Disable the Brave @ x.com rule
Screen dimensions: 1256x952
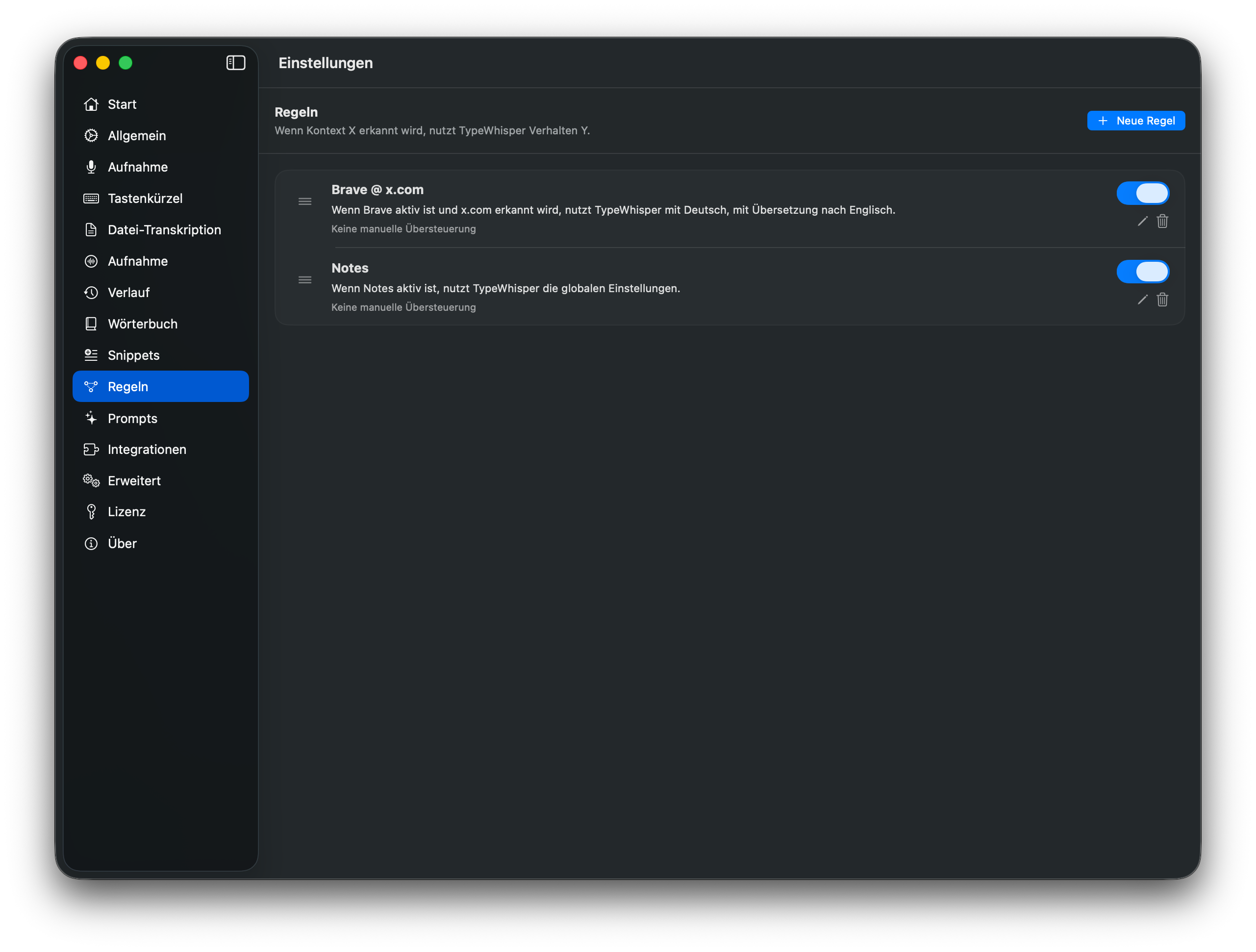coord(1142,194)
